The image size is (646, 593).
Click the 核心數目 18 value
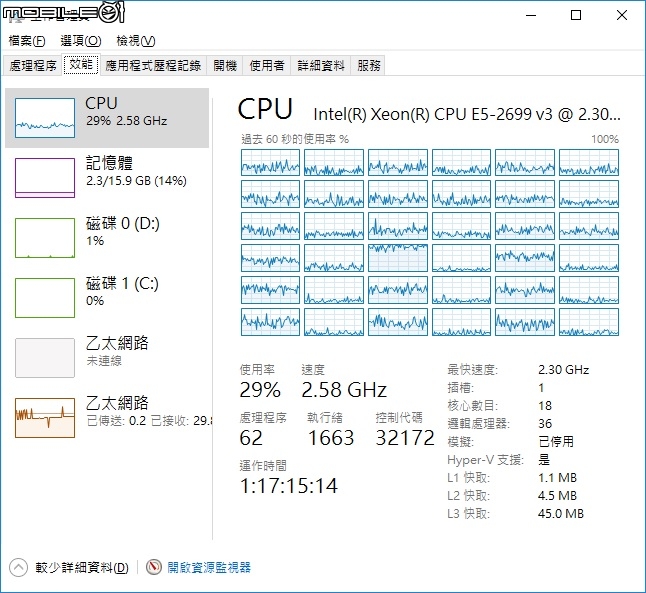click(545, 406)
